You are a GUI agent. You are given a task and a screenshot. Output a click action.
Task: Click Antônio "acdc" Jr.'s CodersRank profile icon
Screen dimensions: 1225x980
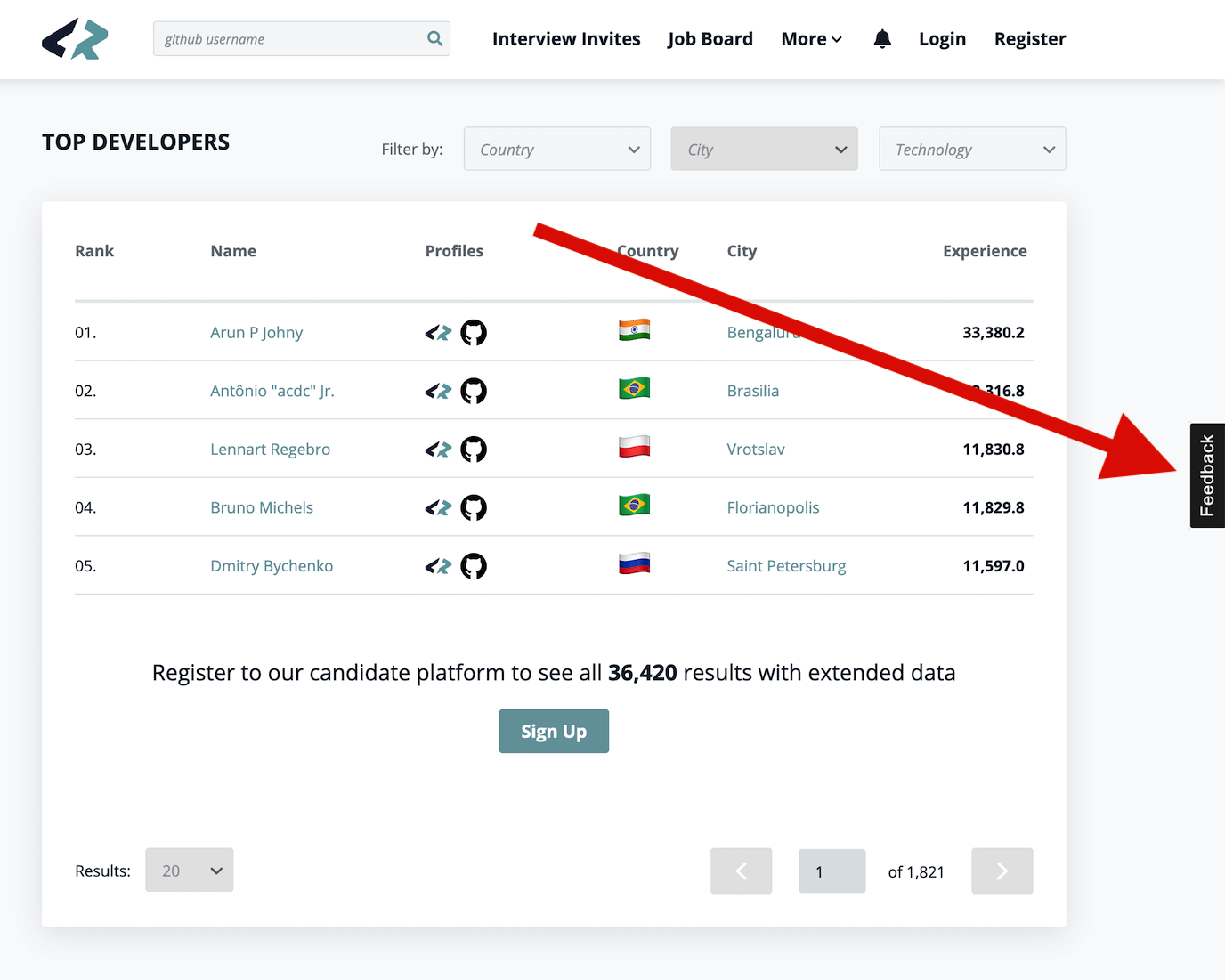pos(438,391)
